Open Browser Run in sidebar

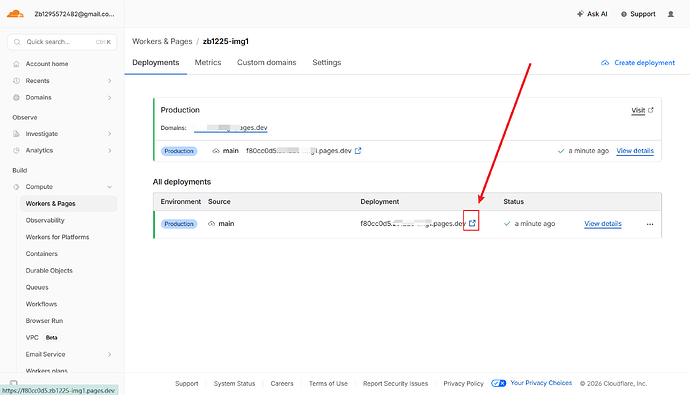pos(44,321)
